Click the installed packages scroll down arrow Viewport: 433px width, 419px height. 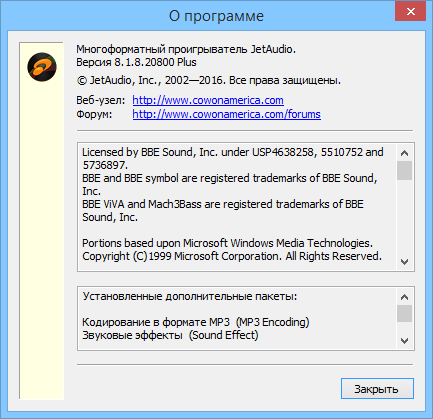(404, 341)
